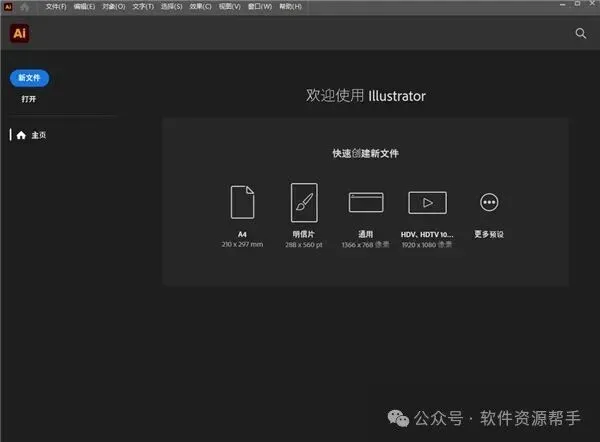Click the 通用 preset label
The height and width of the screenshot is (442, 600).
(365, 234)
